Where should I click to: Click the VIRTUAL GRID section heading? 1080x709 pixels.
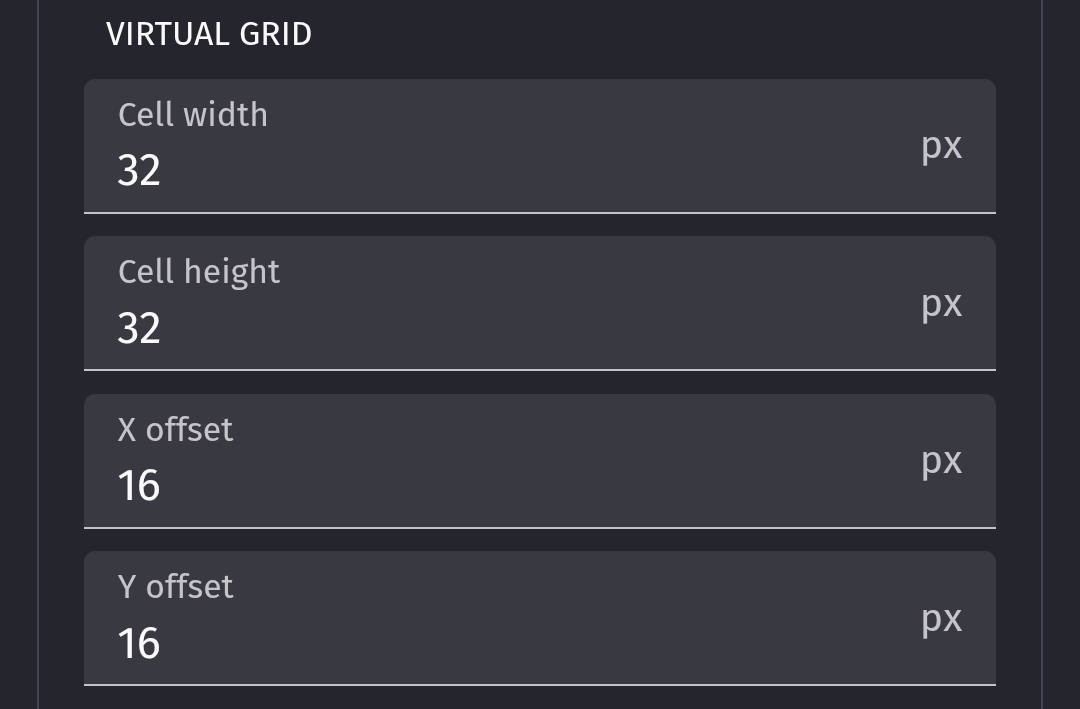209,34
